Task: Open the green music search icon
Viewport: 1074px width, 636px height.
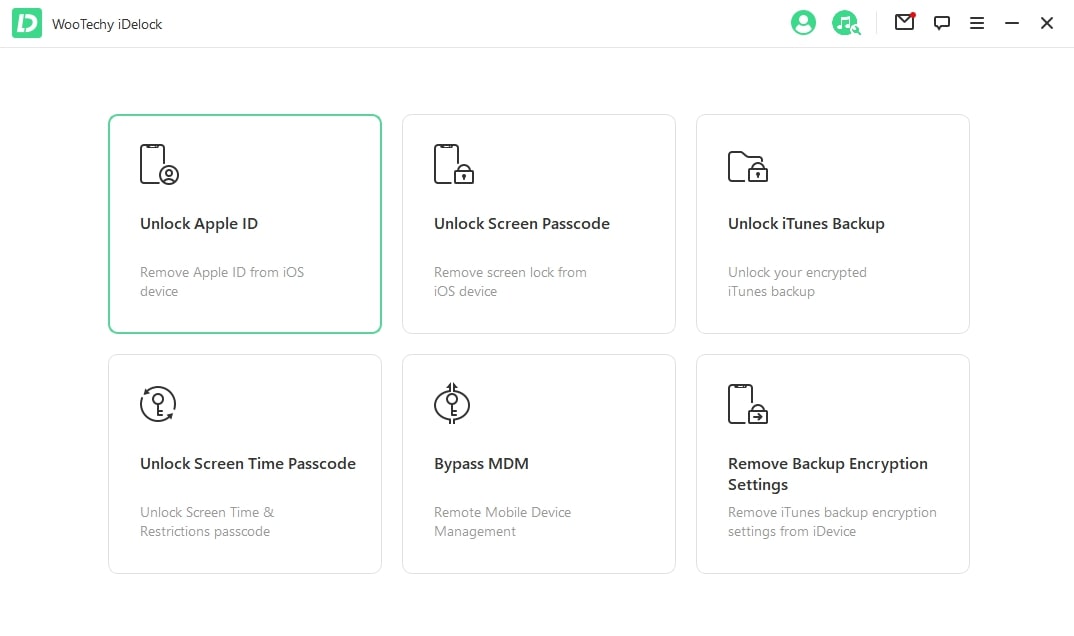Action: click(846, 23)
